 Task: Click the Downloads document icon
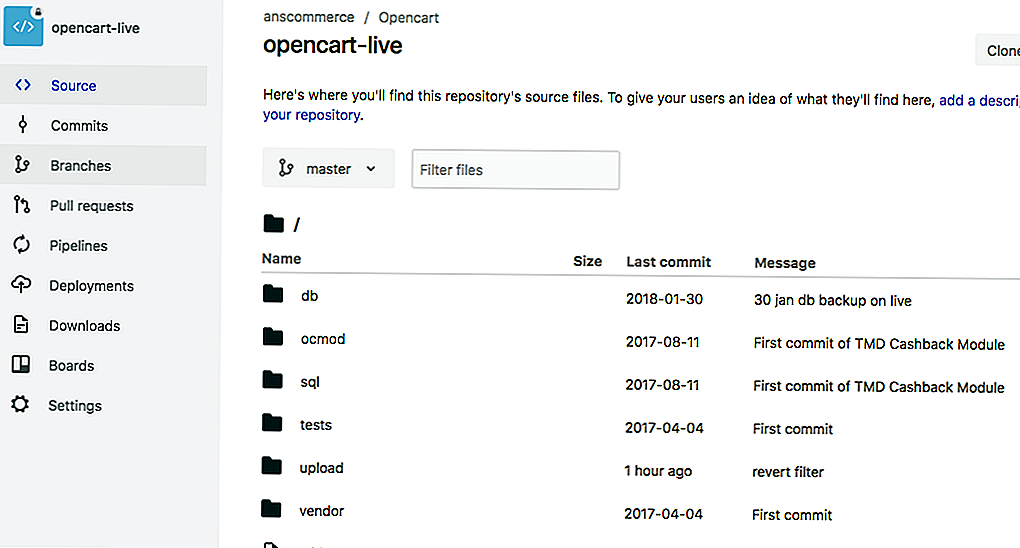(x=21, y=326)
